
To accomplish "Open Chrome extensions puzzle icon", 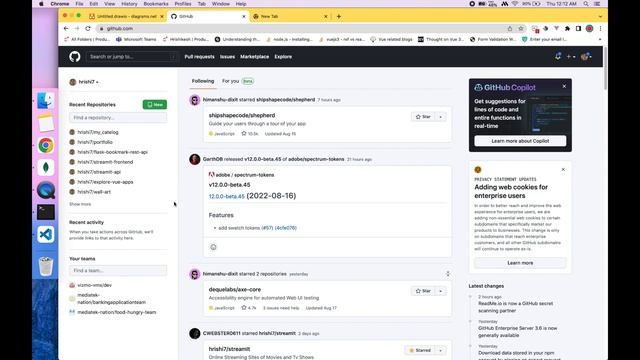I will 567,29.
